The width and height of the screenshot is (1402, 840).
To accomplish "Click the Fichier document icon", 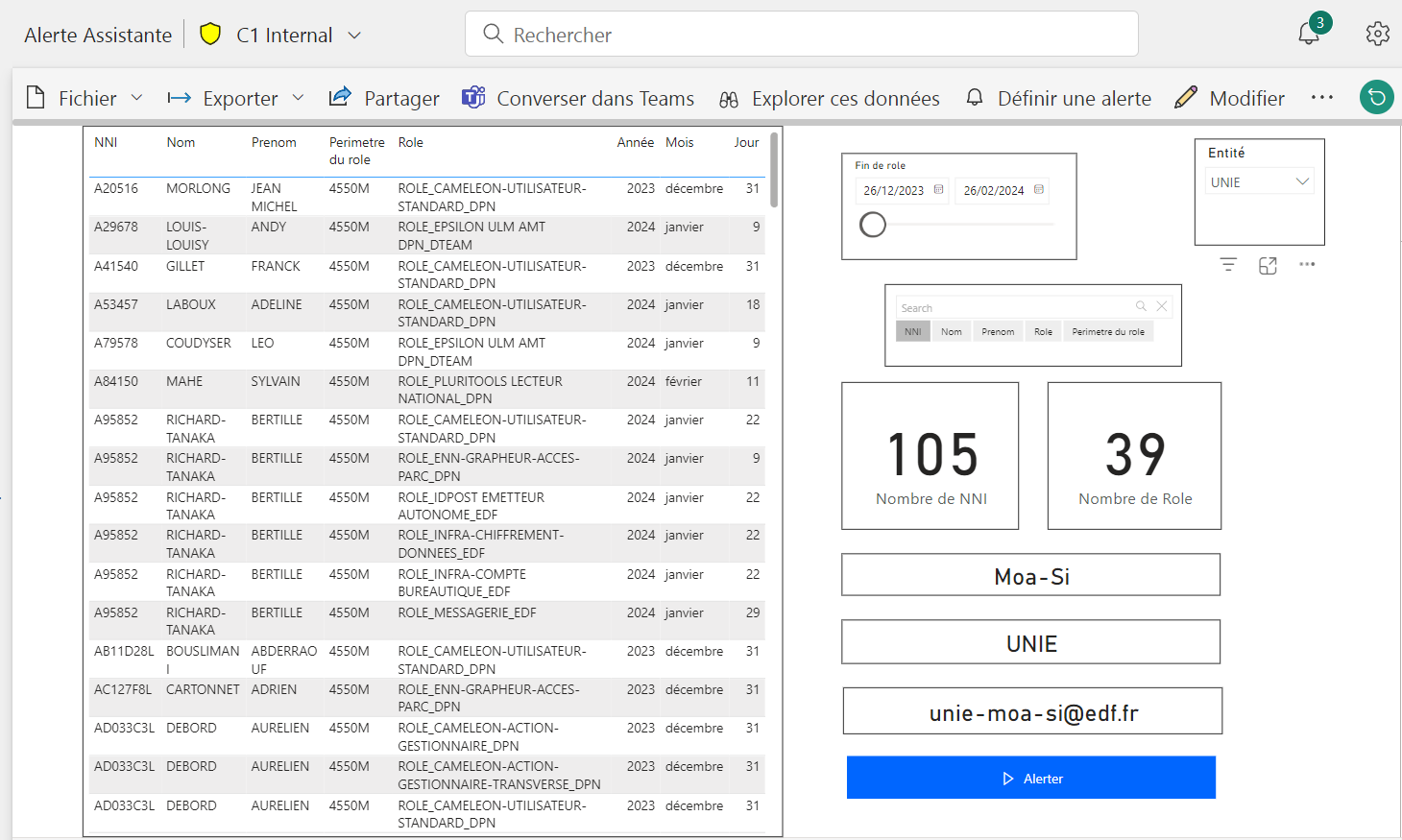I will point(36,97).
